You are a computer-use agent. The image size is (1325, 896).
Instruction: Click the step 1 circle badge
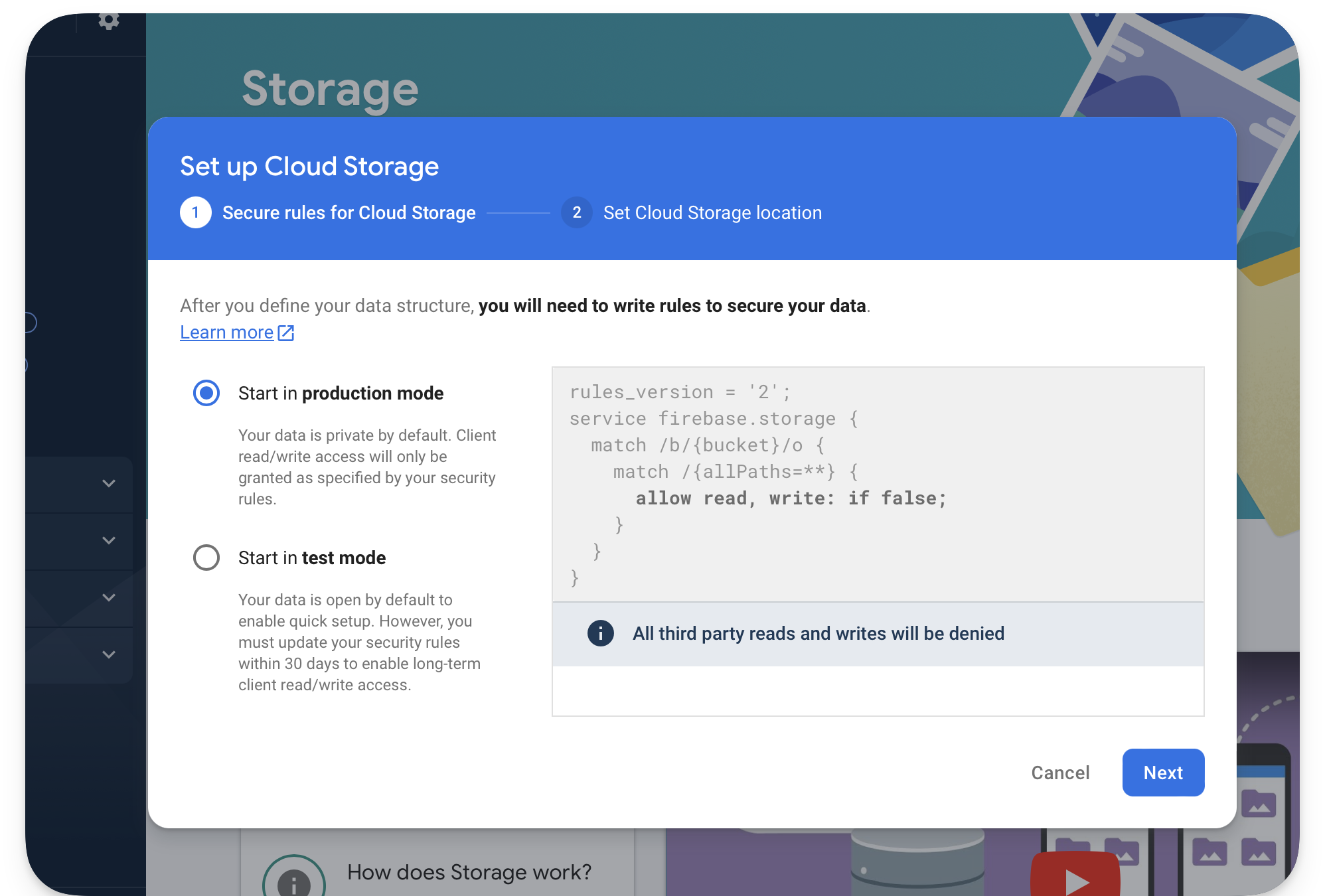195,212
